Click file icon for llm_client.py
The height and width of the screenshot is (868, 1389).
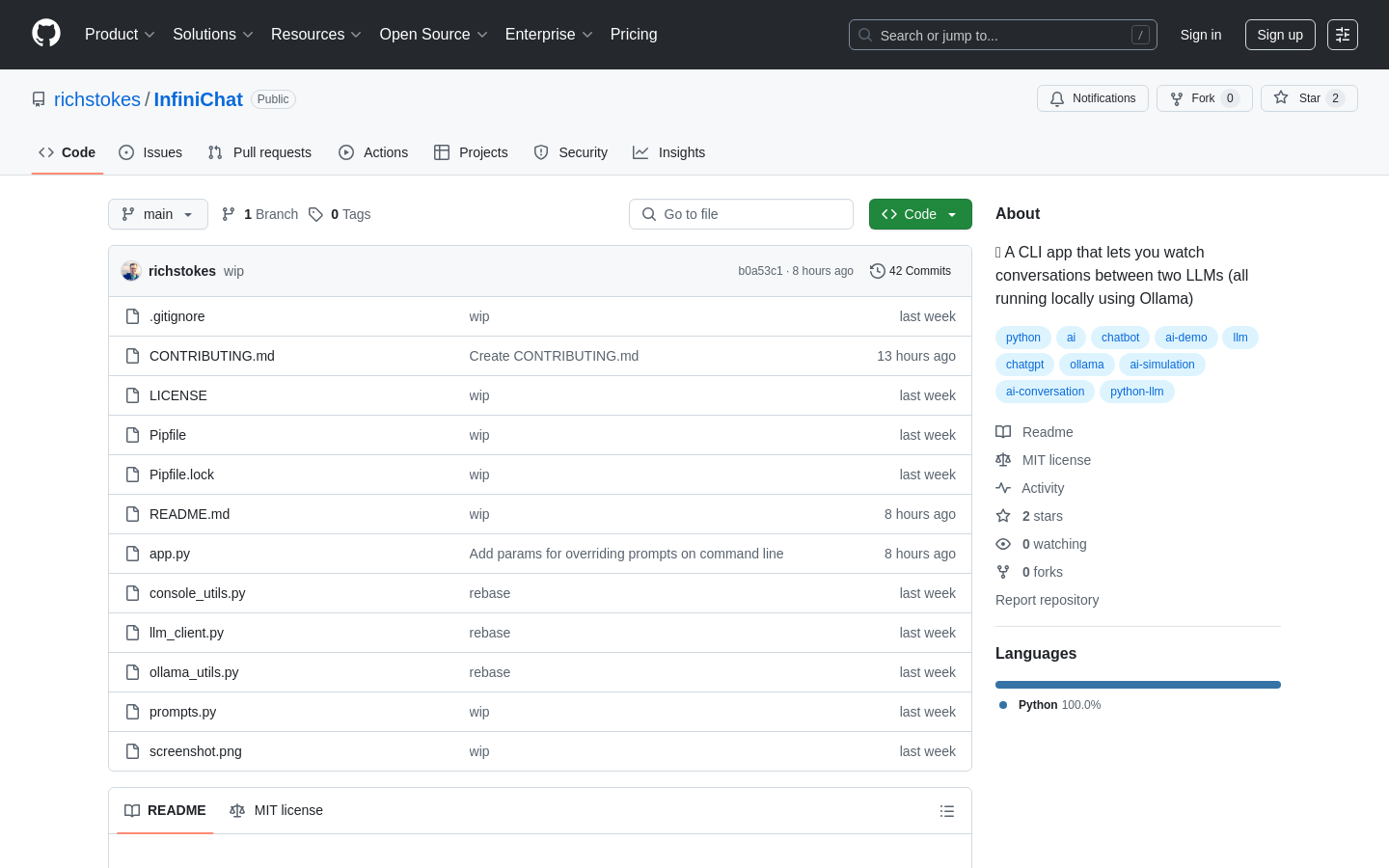[133, 633]
